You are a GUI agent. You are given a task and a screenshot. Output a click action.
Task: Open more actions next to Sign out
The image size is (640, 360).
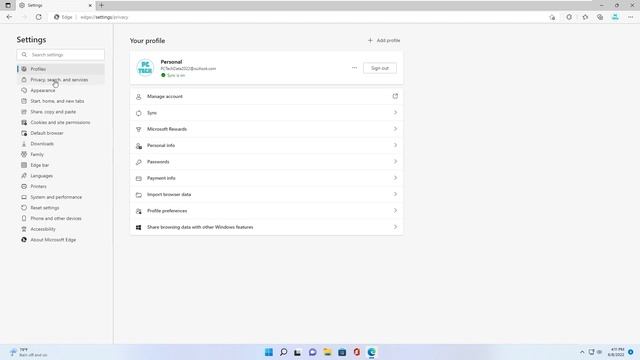pos(354,68)
